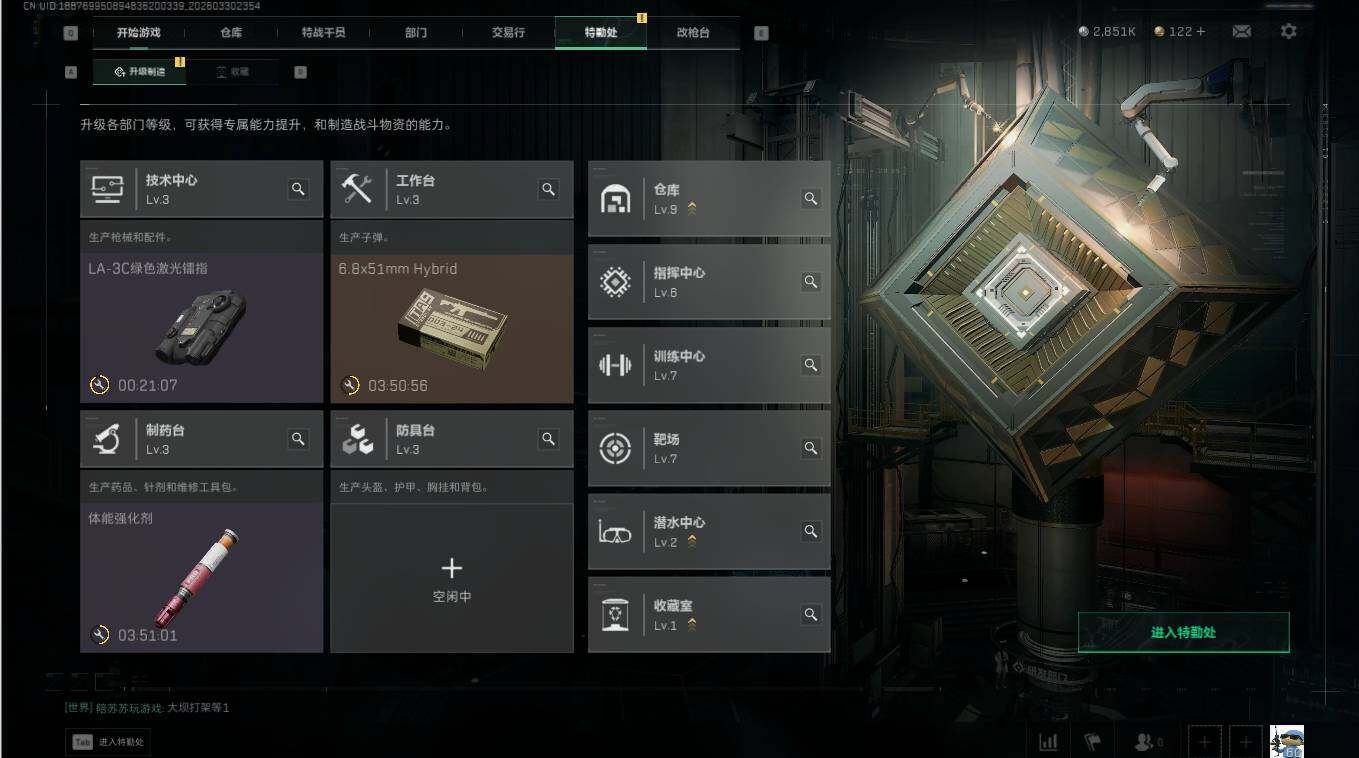Inspect 仓库 department with magnifier icon
The image size is (1359, 758).
[811, 199]
